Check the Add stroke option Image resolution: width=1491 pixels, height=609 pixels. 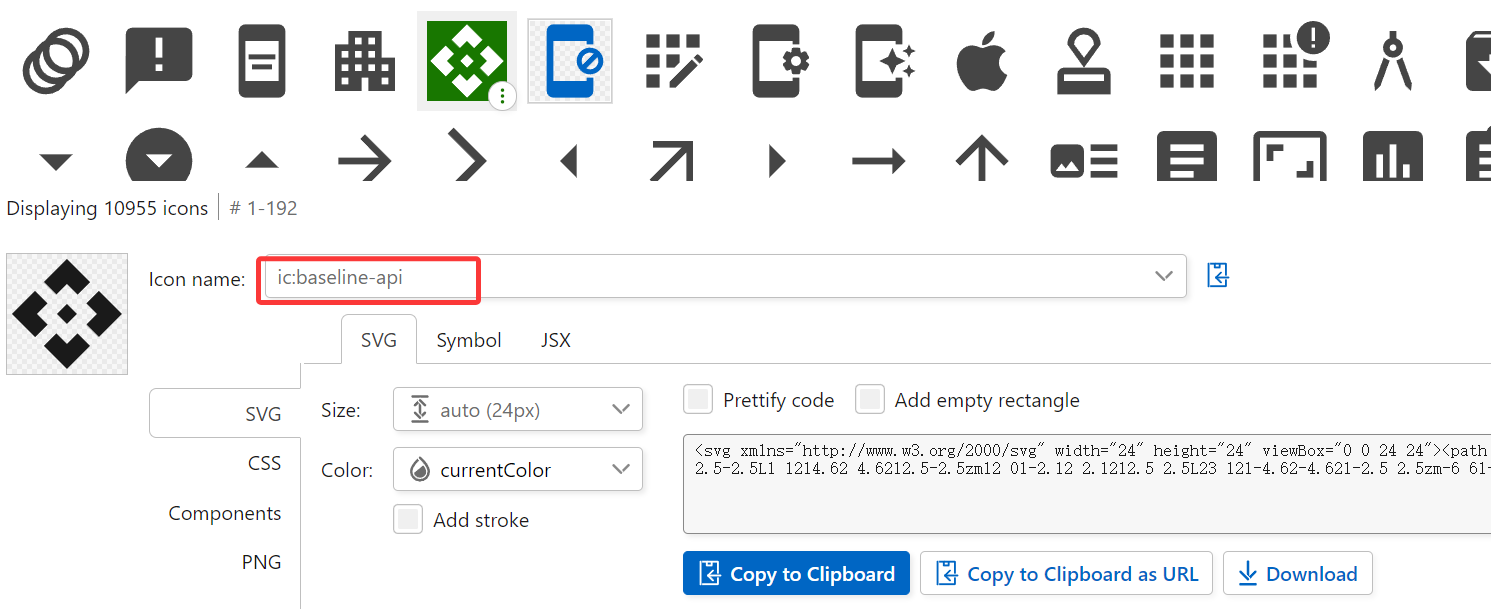click(x=408, y=520)
